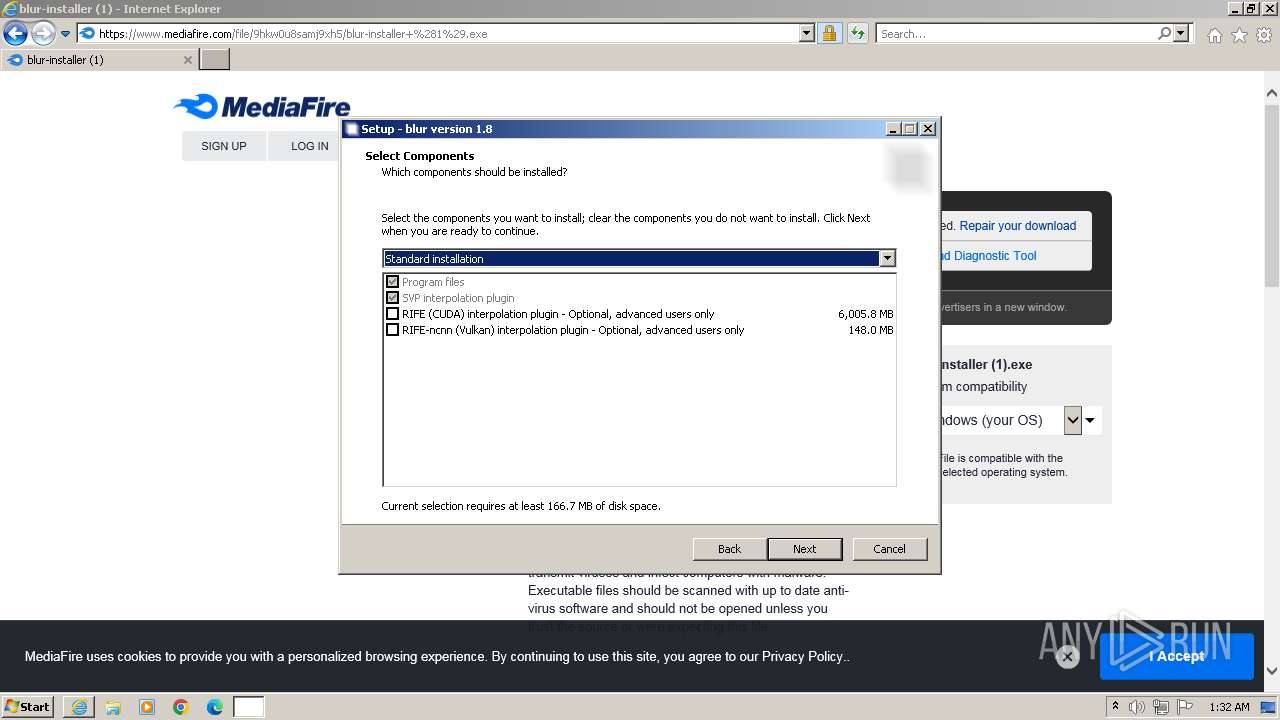
Task: Dismiss the cookie banner with X
Action: (x=1067, y=657)
